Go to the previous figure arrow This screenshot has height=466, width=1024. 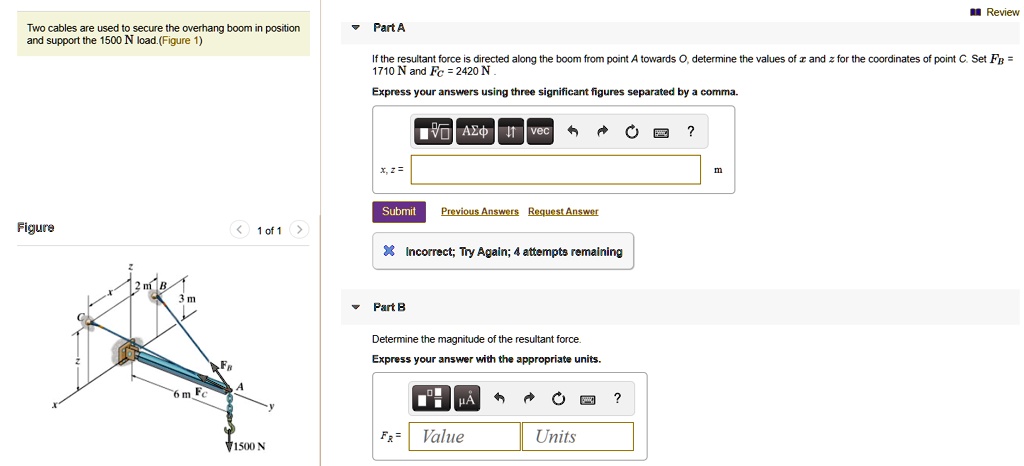(x=240, y=230)
